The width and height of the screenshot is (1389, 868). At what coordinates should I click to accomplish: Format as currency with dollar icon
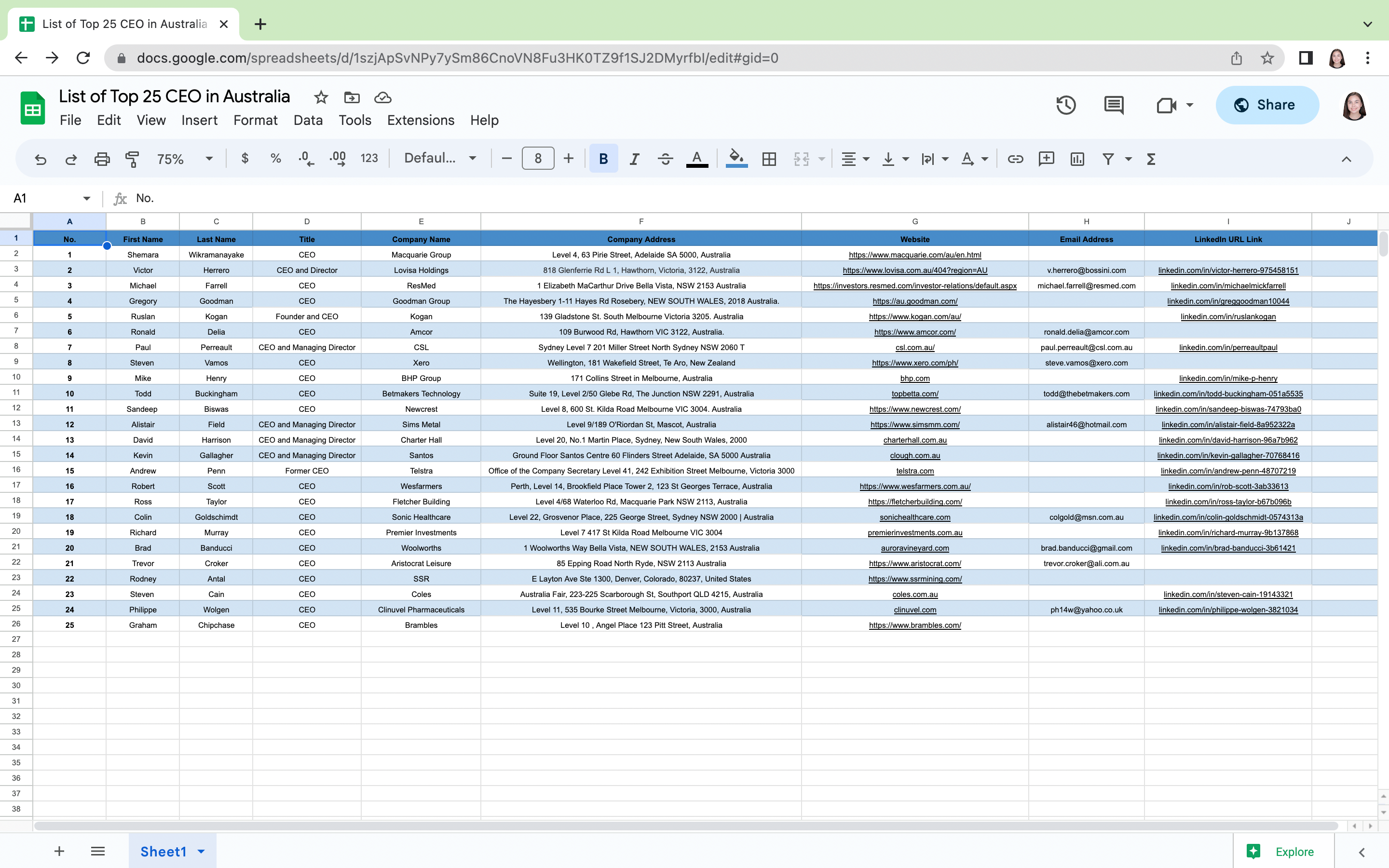[x=245, y=159]
